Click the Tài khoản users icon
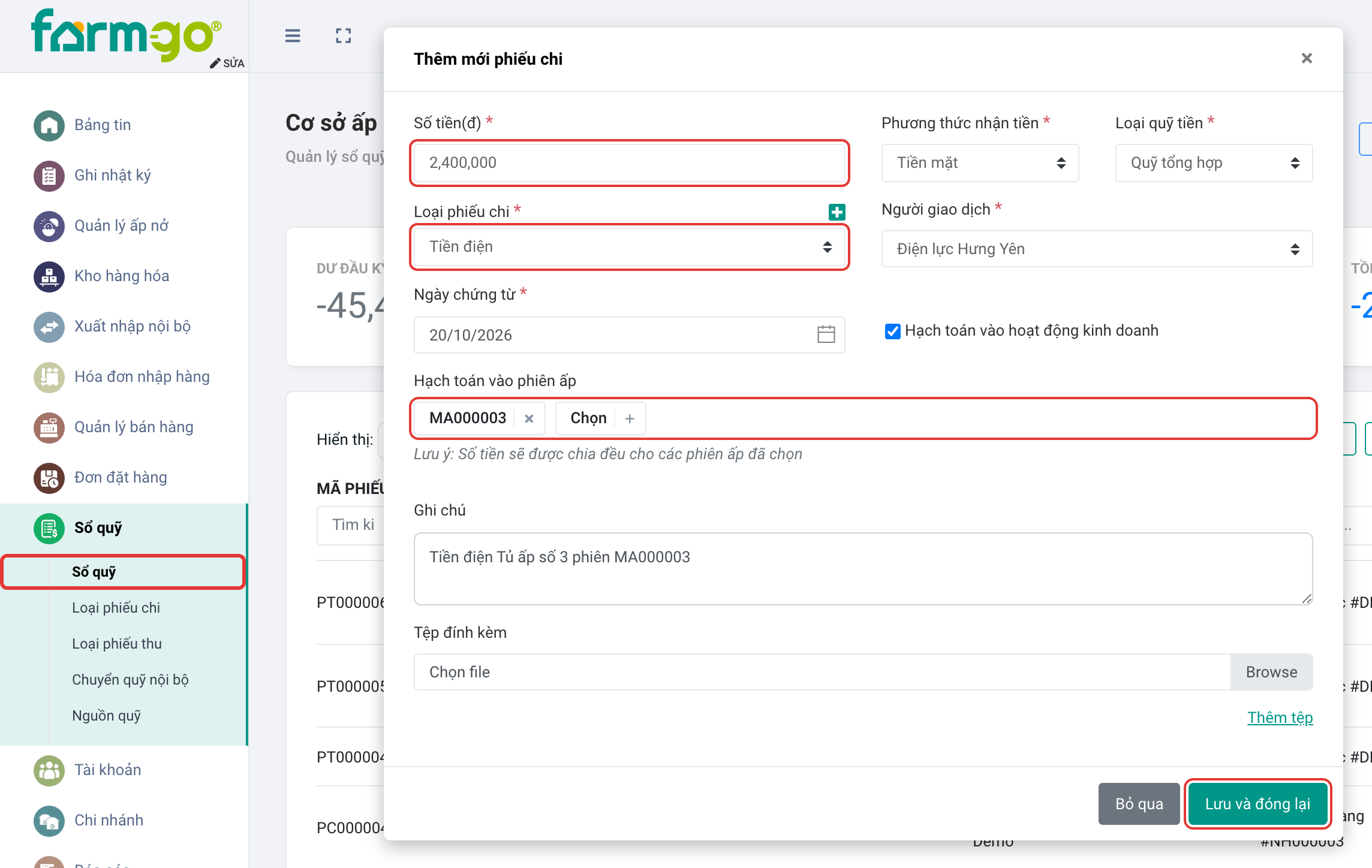Viewport: 1372px width, 868px height. [x=49, y=770]
